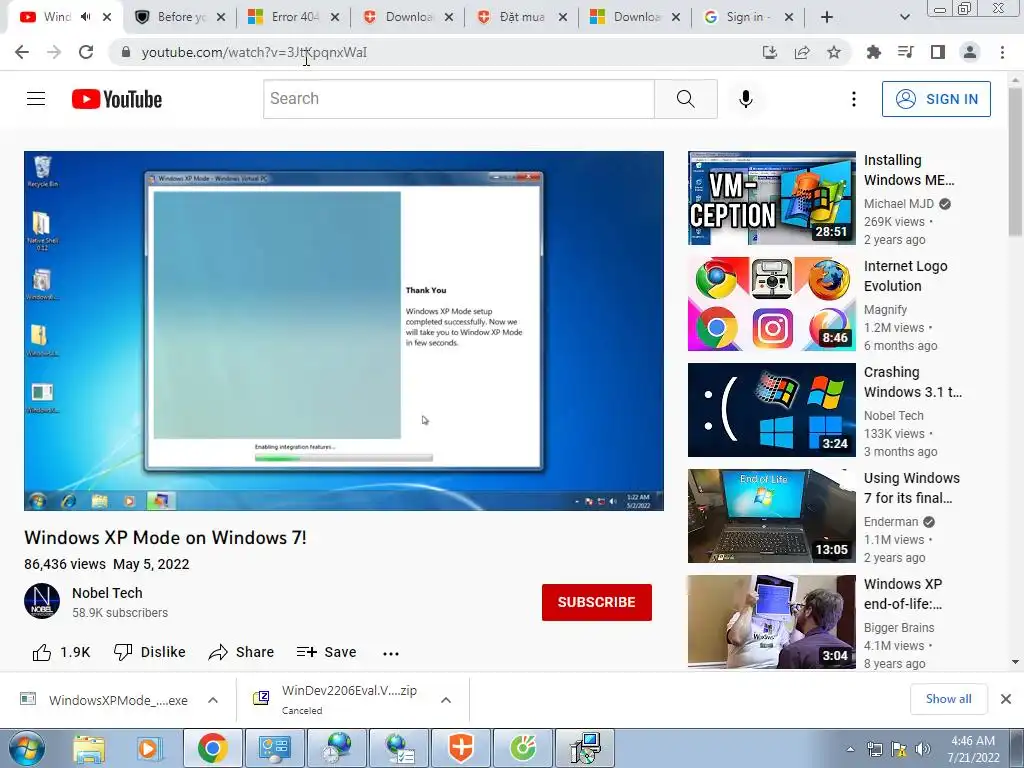The height and width of the screenshot is (768, 1024).
Task: Switch to the Microsoft Download tab
Action: pyautogui.click(x=635, y=17)
